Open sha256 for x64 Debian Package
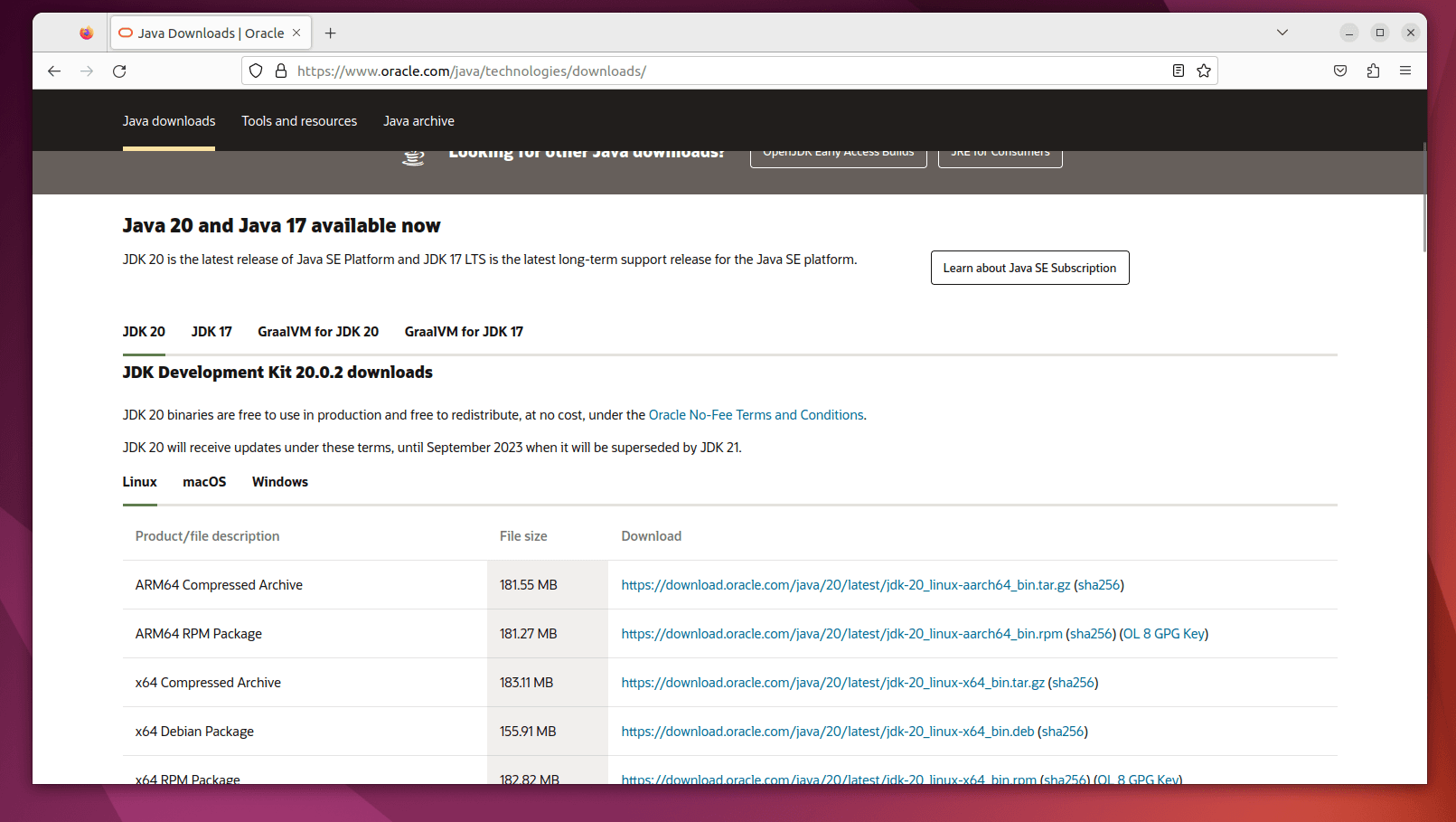The image size is (1456, 822). (x=1063, y=732)
